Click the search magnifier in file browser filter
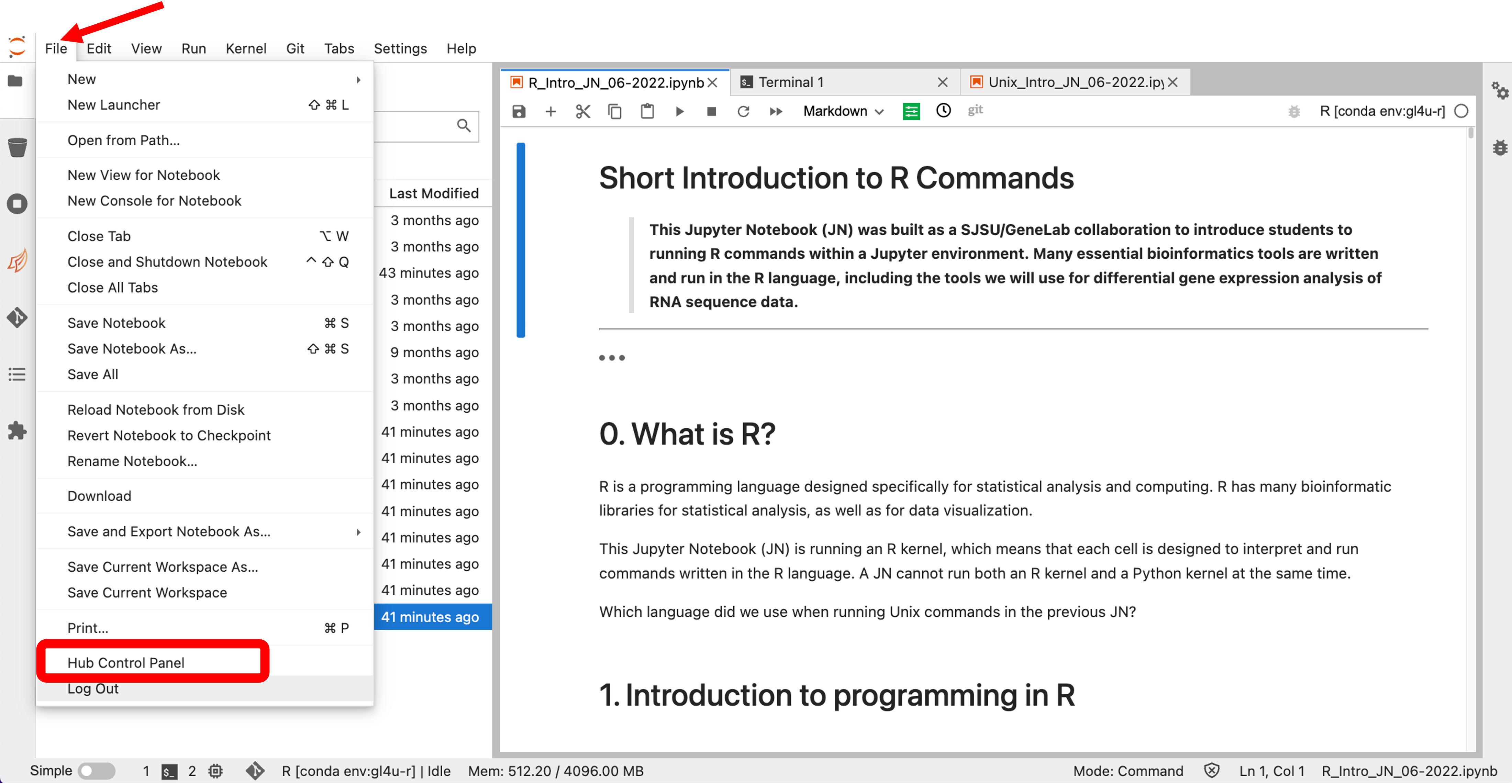The width and height of the screenshot is (1512, 784). coord(464,126)
